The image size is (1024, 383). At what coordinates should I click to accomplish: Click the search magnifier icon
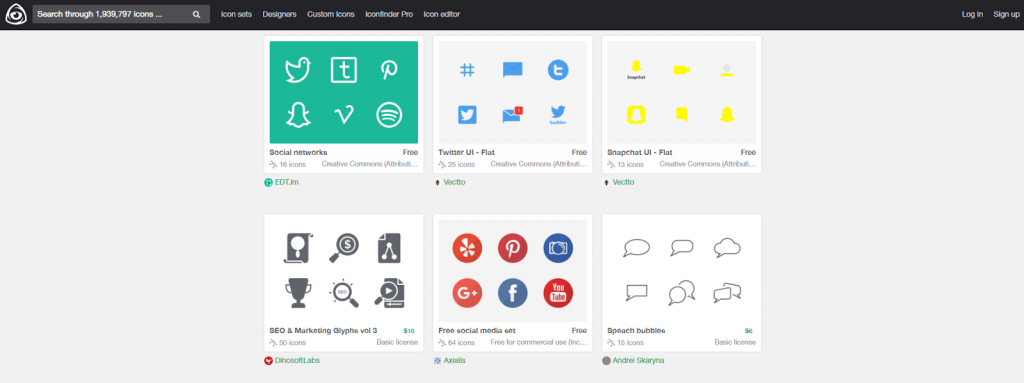197,14
